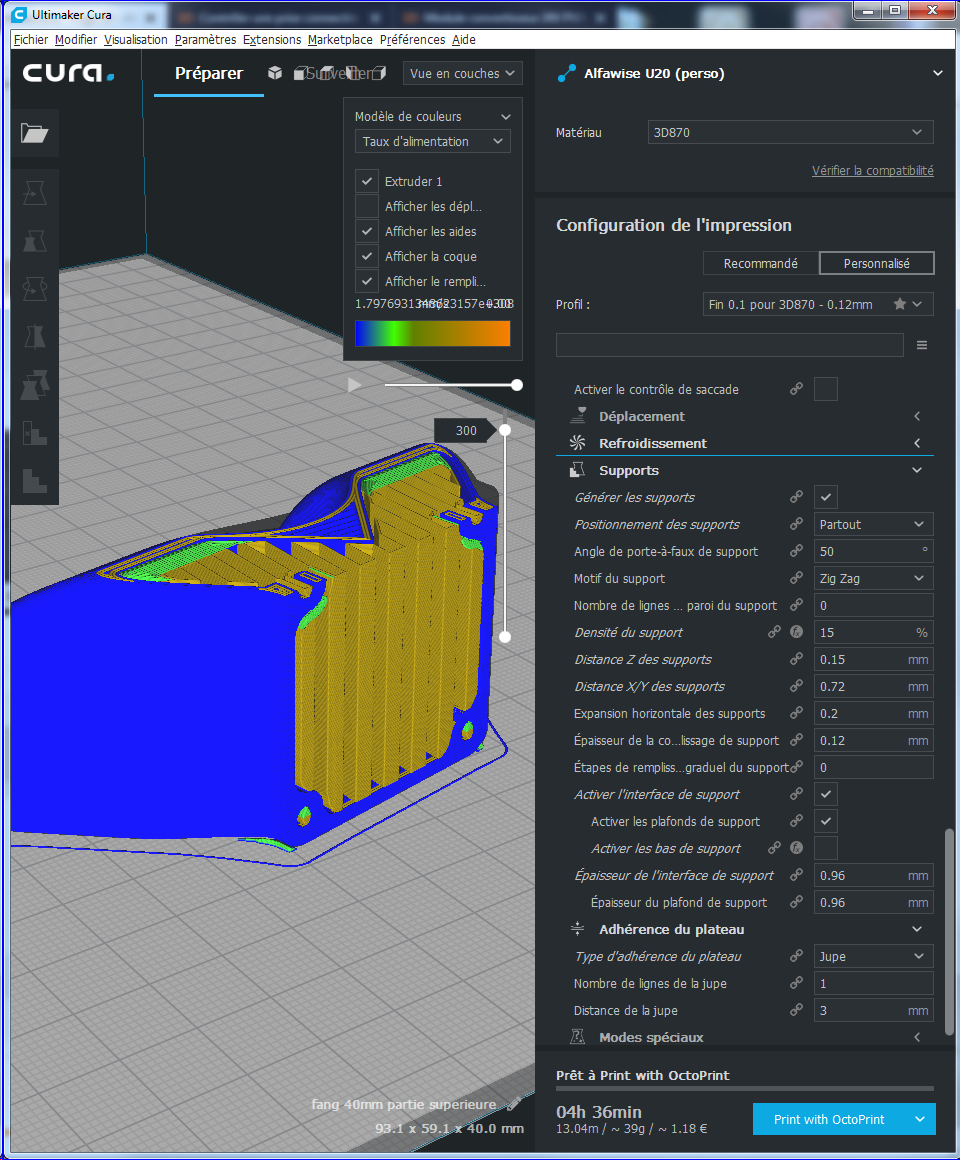Click the Vérifier la compatibilité link
This screenshot has height=1160, width=960.
click(872, 171)
